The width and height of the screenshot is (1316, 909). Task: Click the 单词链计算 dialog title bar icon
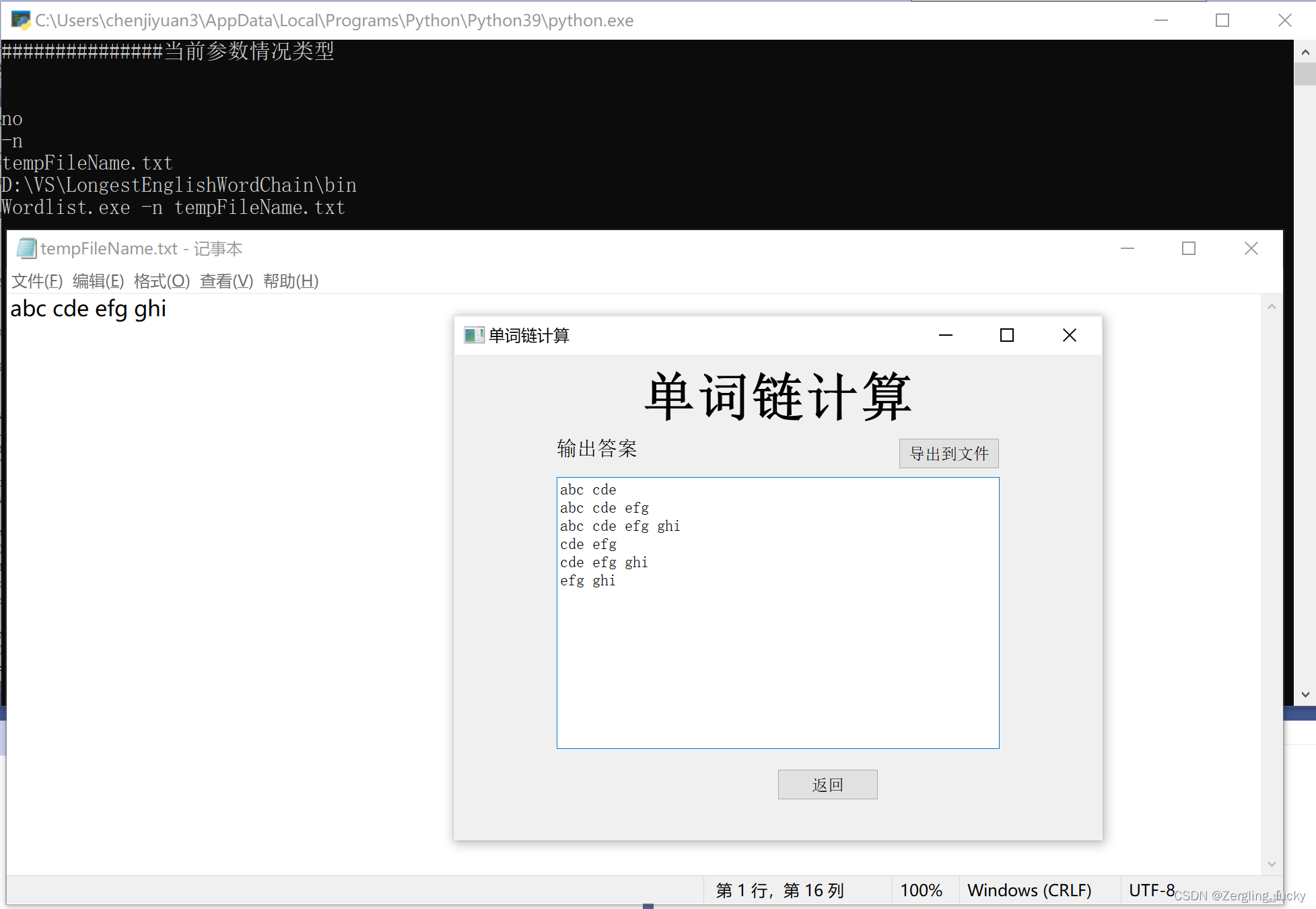[474, 335]
